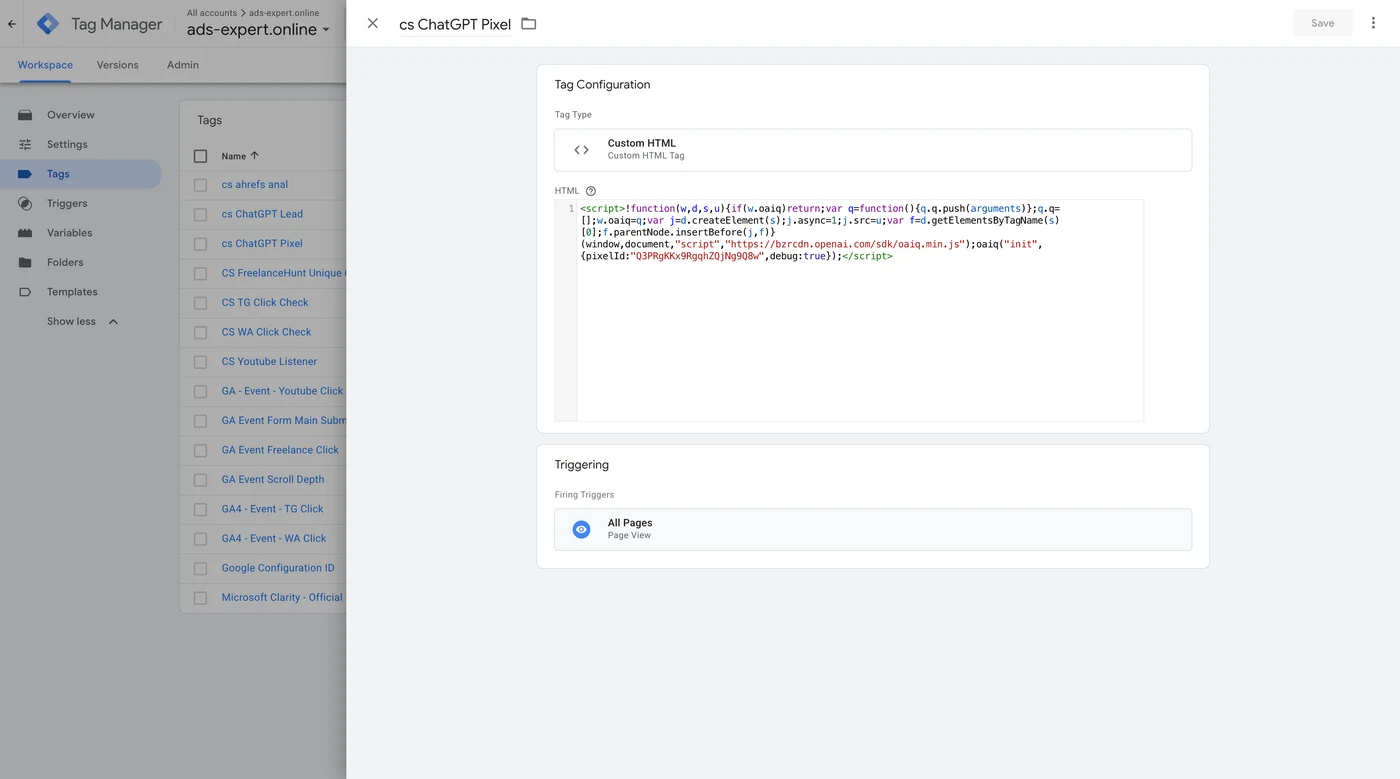This screenshot has height=779, width=1400.
Task: Open the ads-expert.online container dropdown
Action: pos(258,30)
